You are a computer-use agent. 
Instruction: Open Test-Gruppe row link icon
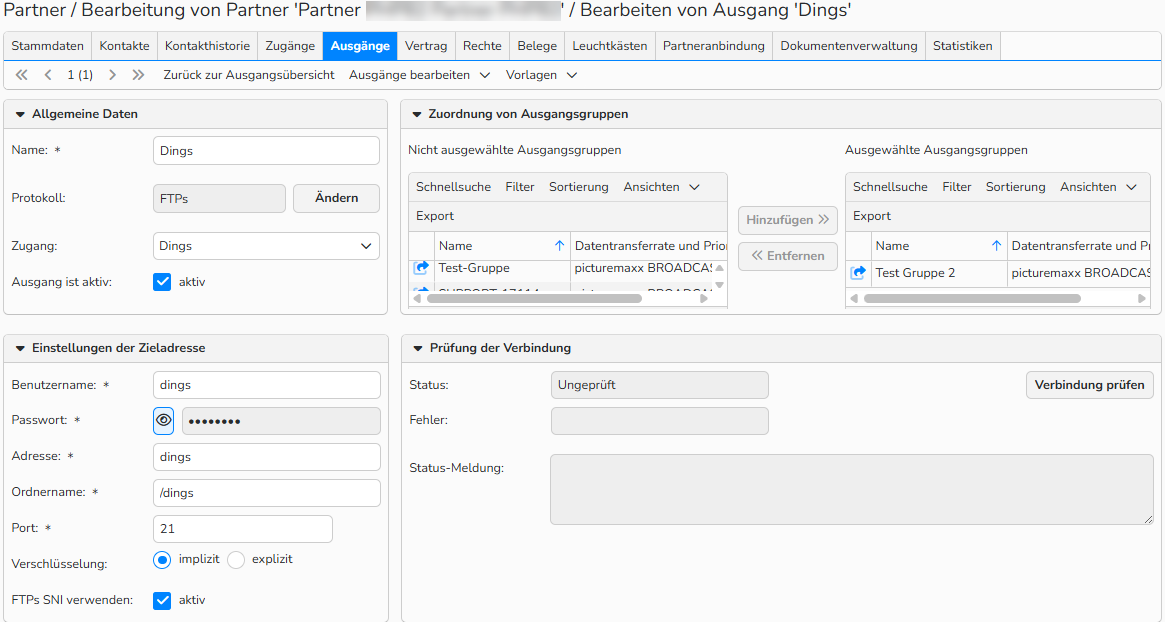click(421, 268)
